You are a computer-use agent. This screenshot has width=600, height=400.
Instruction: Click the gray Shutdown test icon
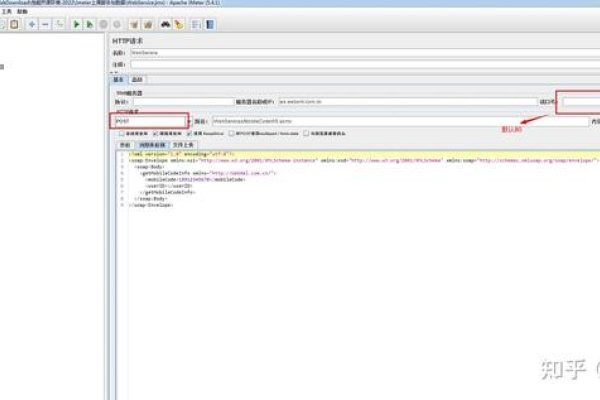click(117, 24)
